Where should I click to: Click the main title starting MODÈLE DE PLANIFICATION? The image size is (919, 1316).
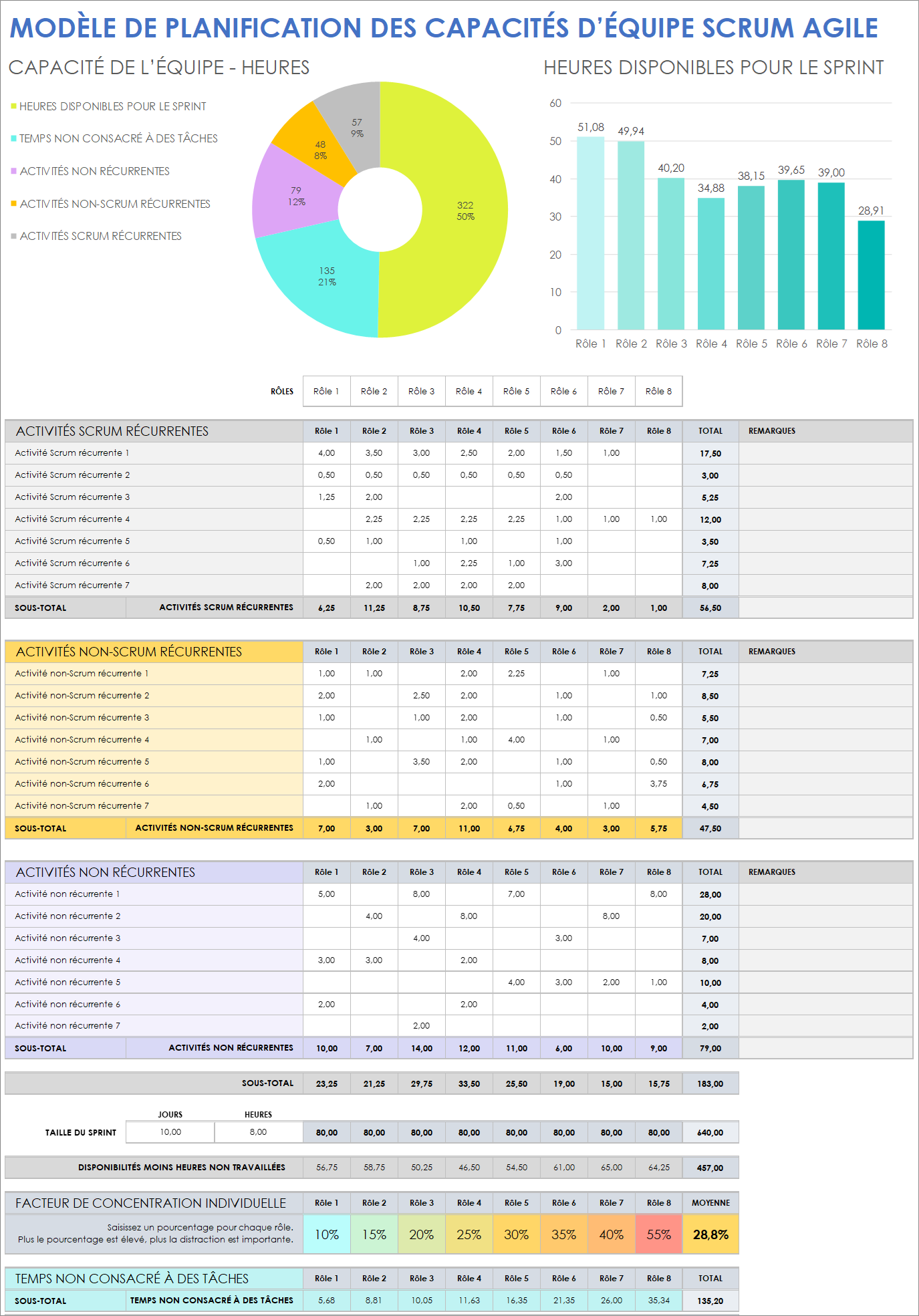[444, 28]
